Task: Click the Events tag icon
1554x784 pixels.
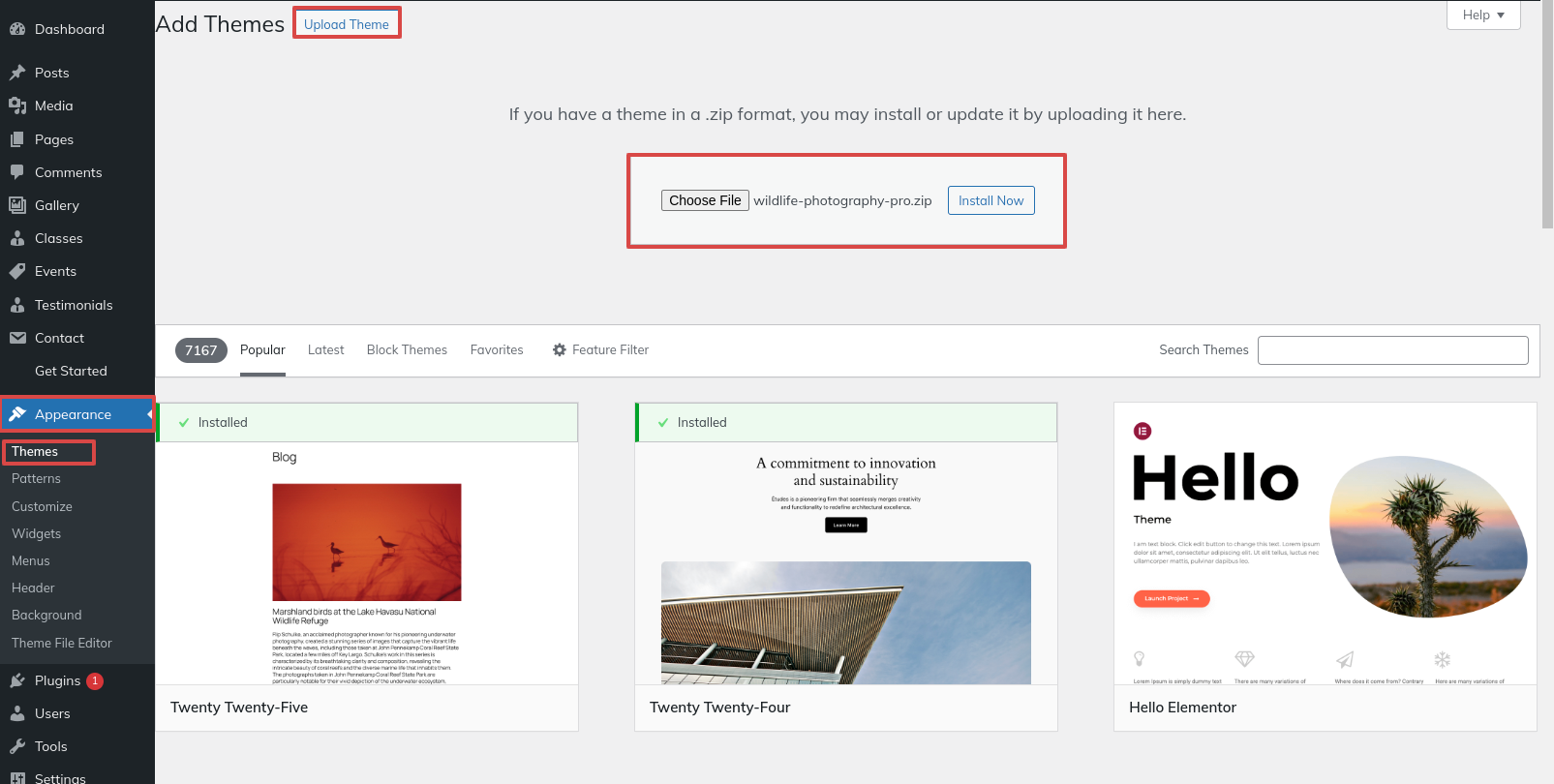Action: pyautogui.click(x=17, y=271)
